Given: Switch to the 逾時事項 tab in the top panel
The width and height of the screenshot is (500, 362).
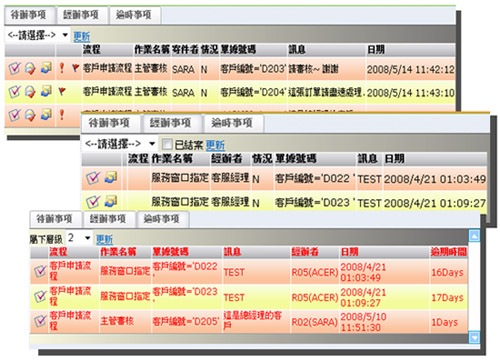Looking at the screenshot, I should [x=134, y=15].
